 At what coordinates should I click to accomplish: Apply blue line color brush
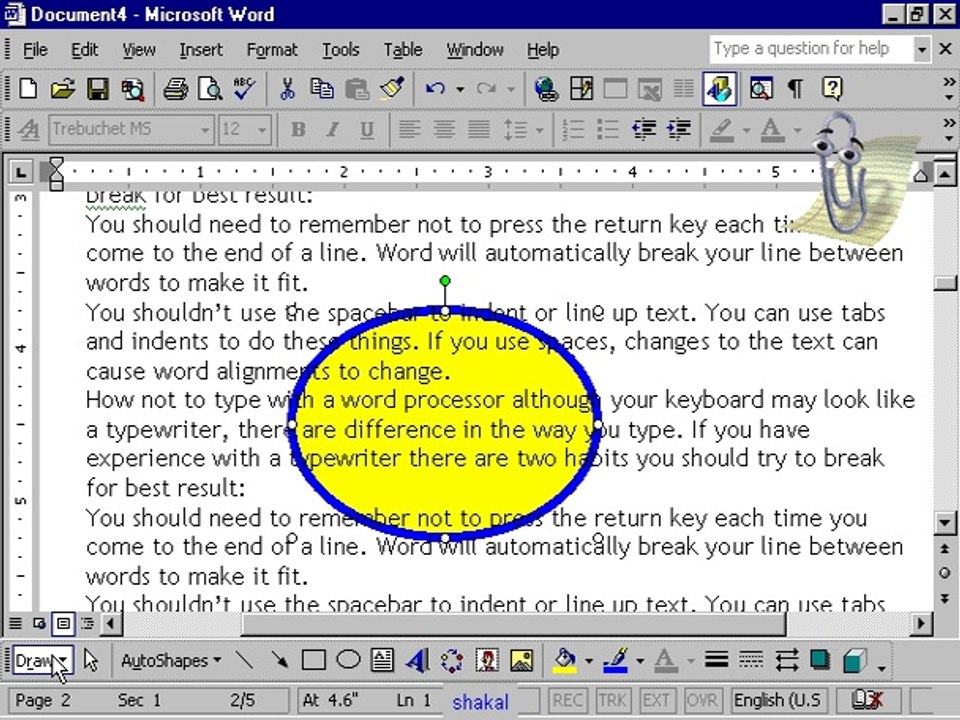tap(616, 661)
